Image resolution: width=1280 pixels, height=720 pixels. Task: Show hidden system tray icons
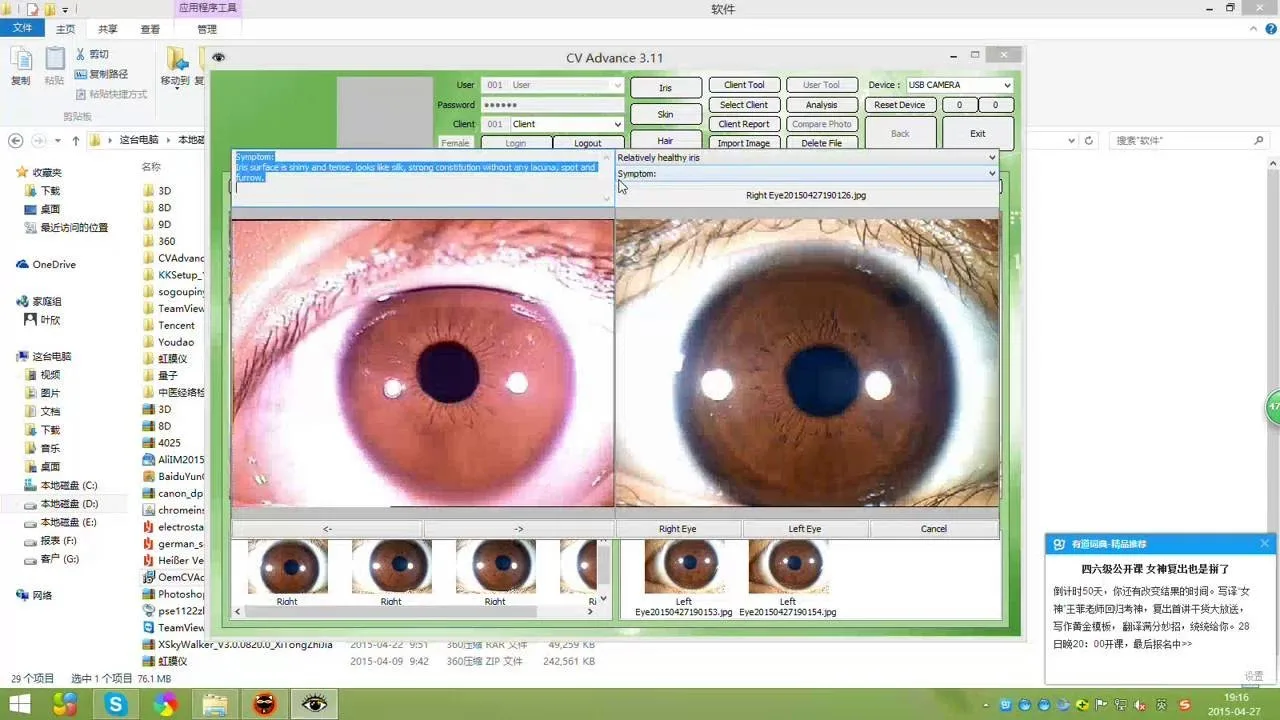(x=986, y=705)
